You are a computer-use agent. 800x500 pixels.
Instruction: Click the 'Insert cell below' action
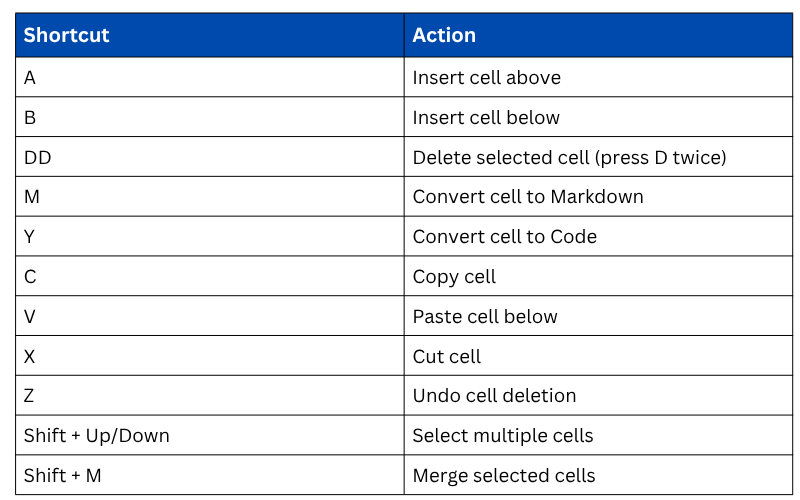tap(486, 118)
